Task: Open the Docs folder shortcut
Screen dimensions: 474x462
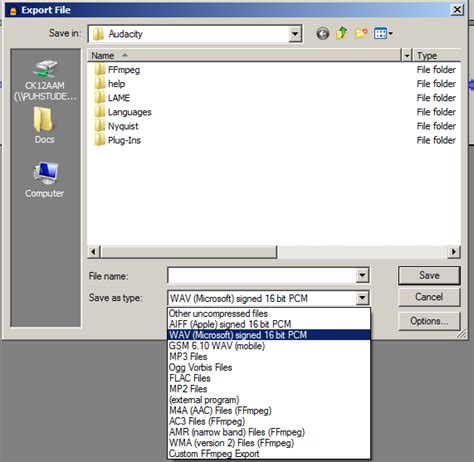Action: tap(44, 126)
